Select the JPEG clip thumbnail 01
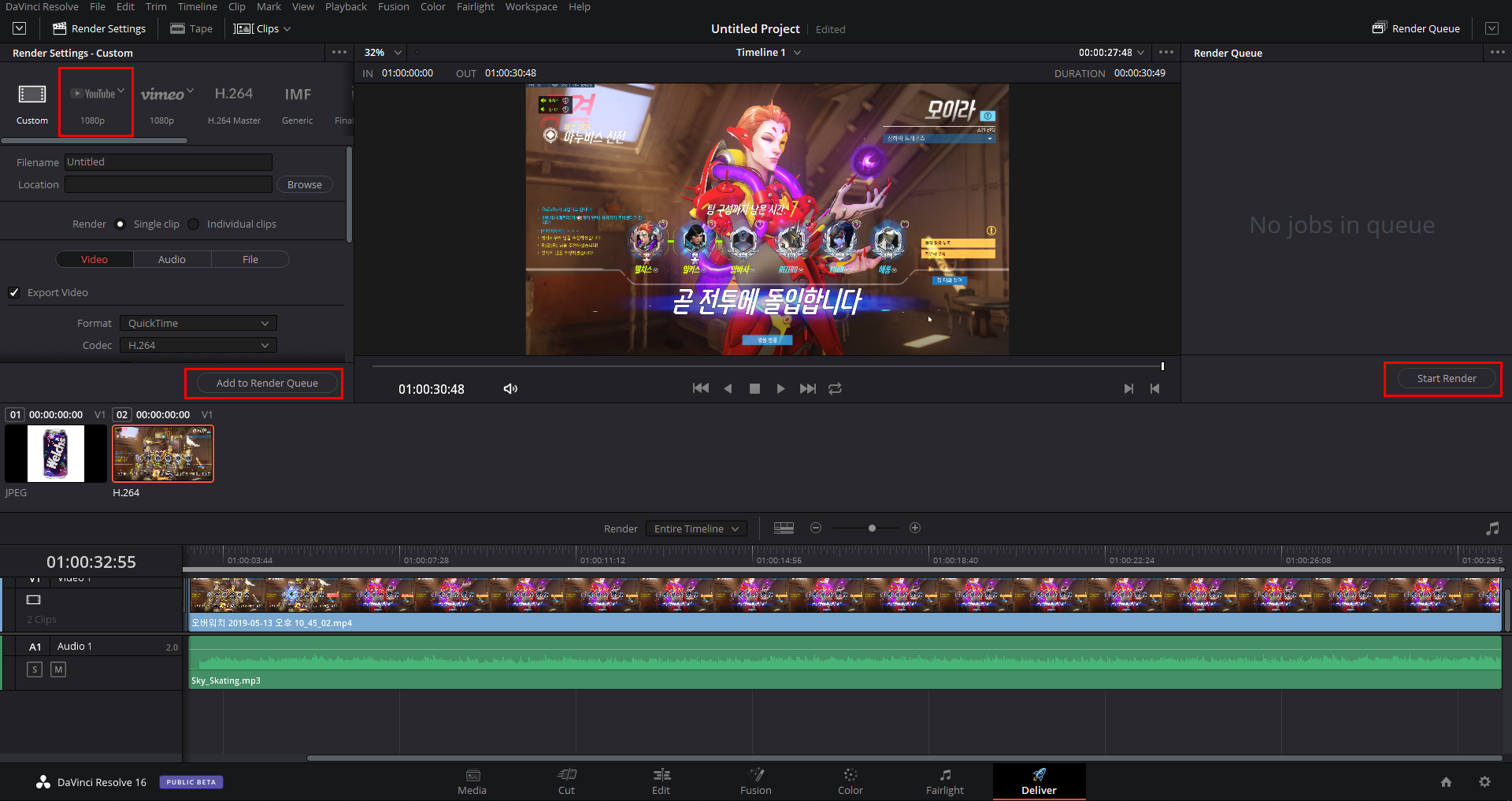Viewport: 1512px width, 801px height. [56, 454]
